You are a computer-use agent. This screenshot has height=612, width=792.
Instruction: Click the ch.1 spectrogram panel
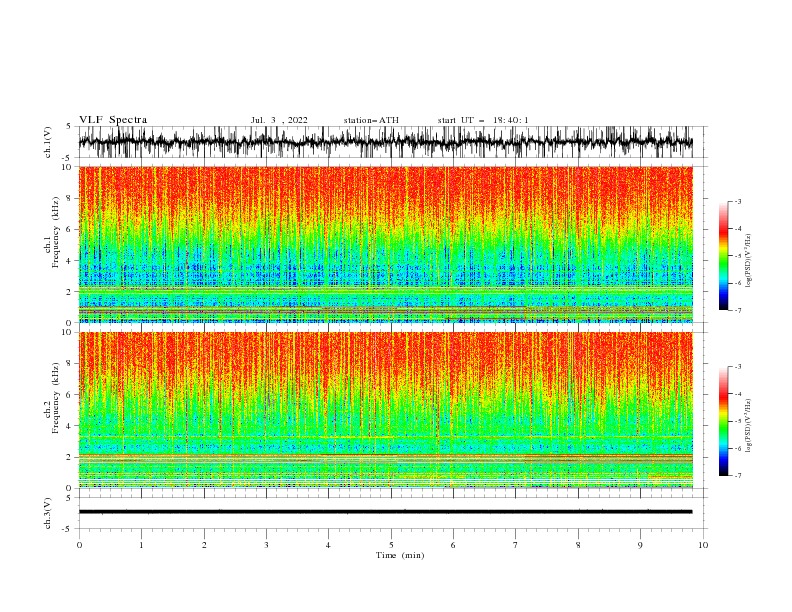coord(385,244)
